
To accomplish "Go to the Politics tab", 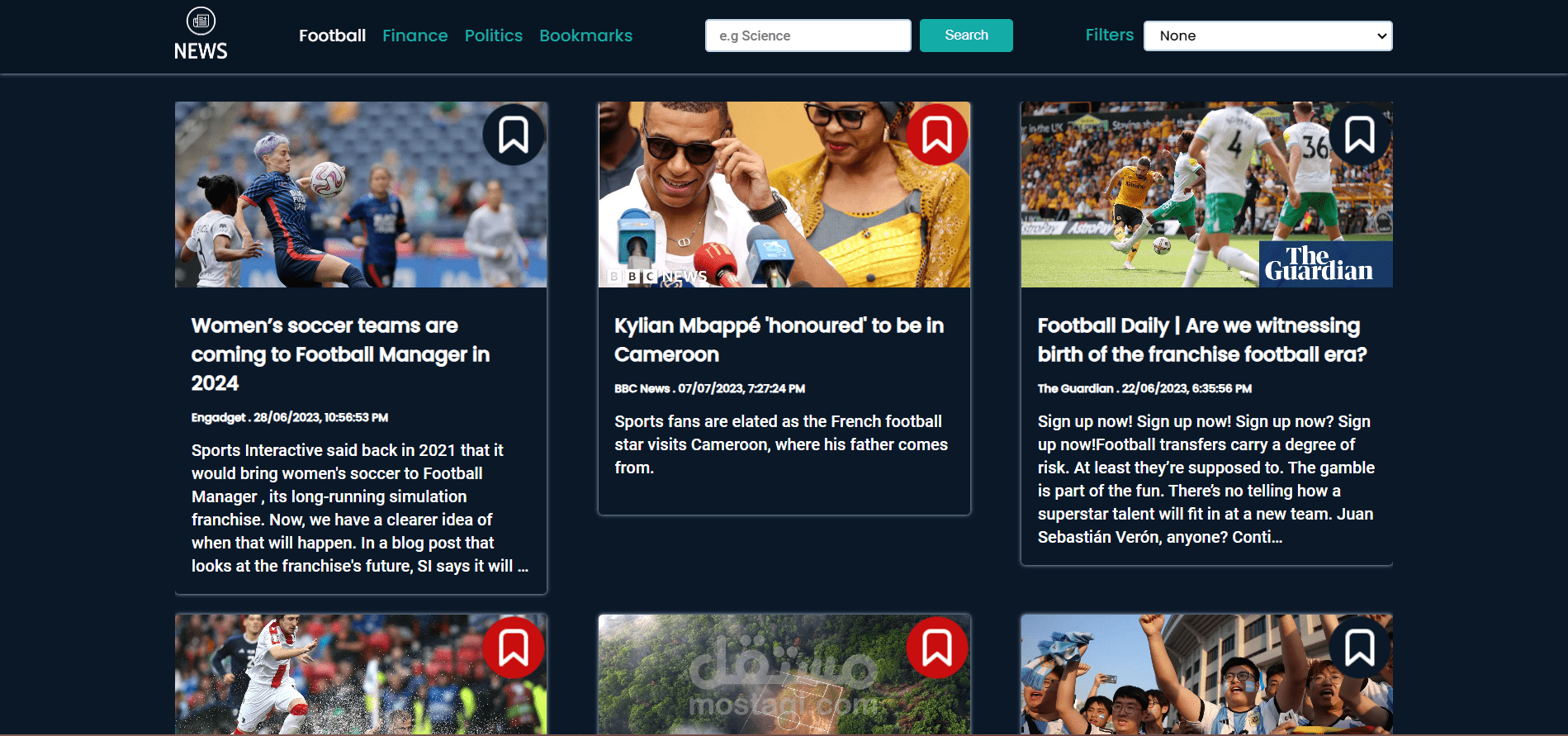I will 494,36.
